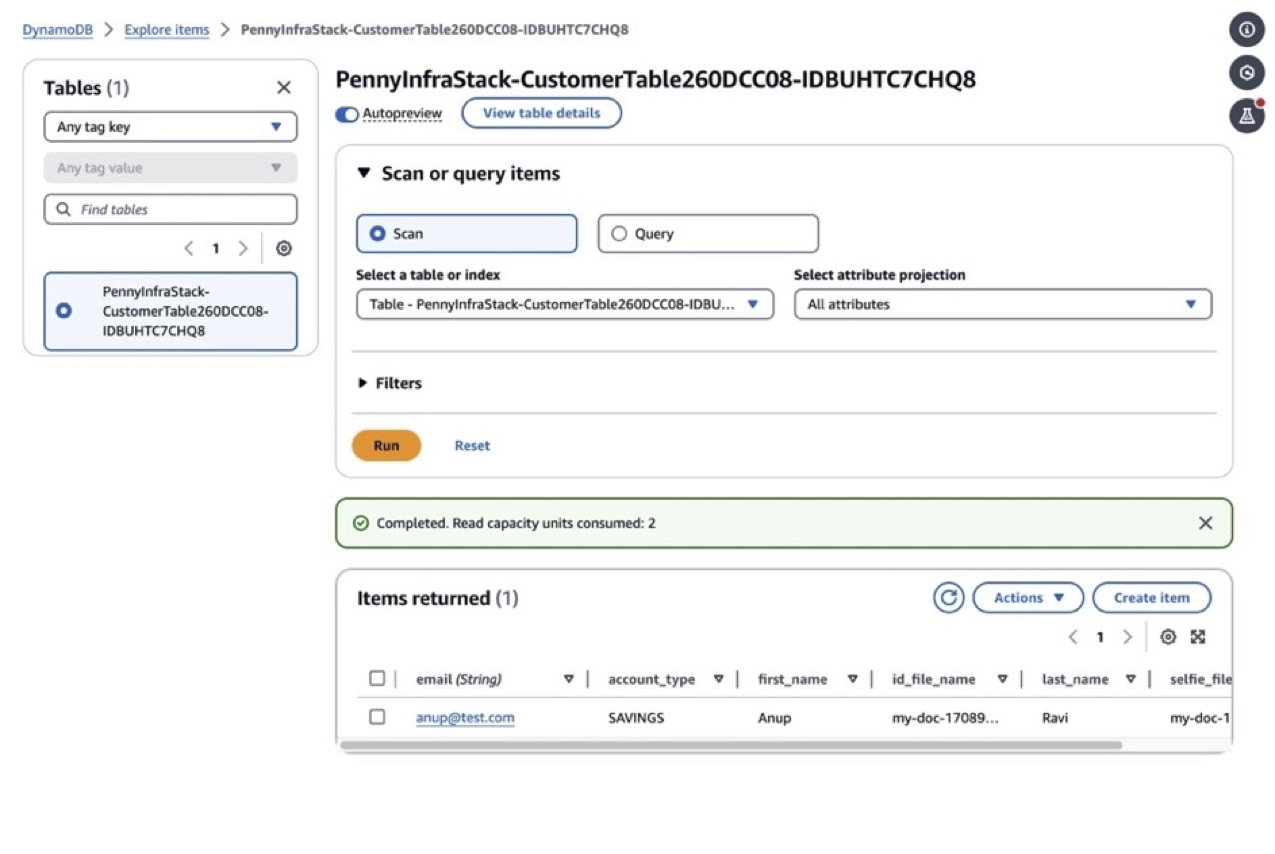
Task: Open the Amazon Q assistant icon
Action: click(1246, 72)
